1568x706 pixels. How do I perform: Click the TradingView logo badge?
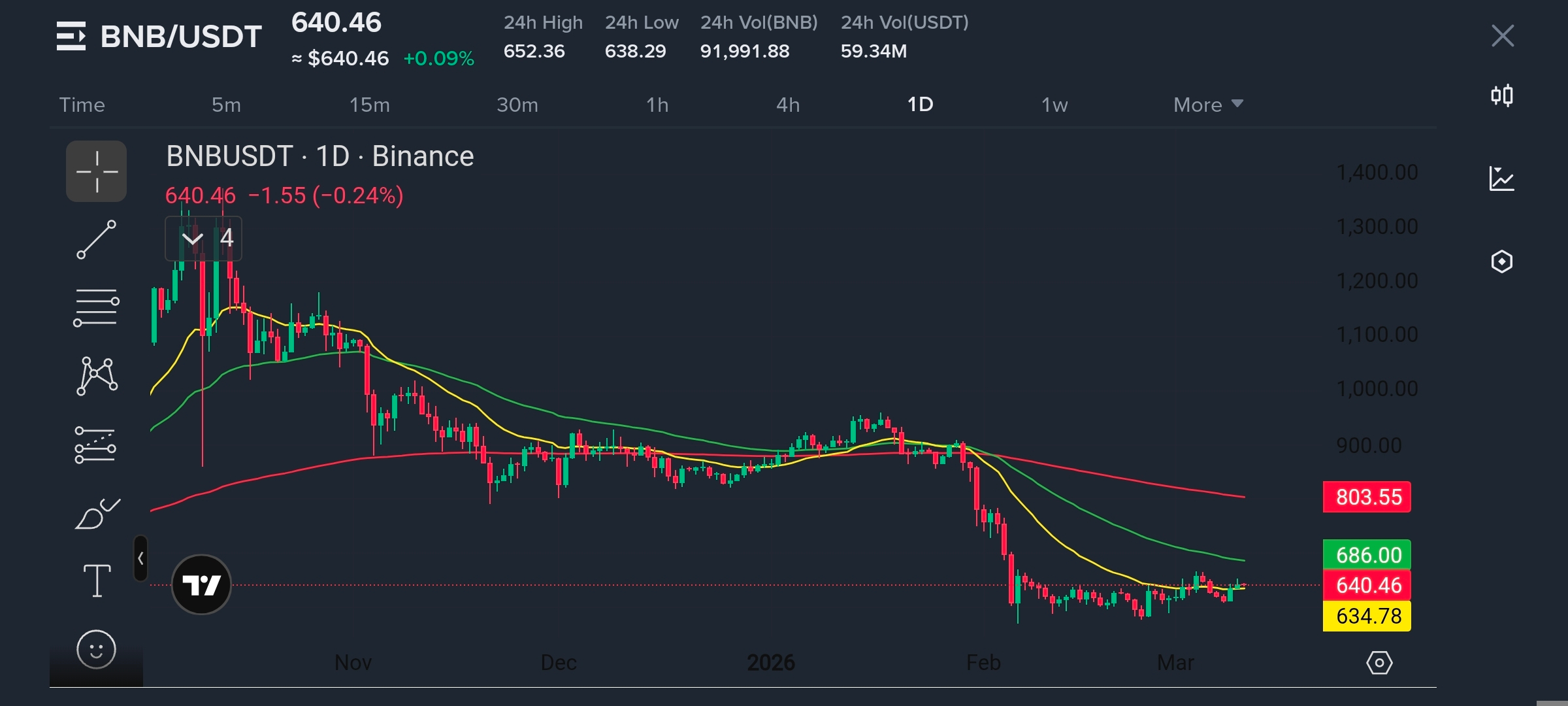pos(201,584)
